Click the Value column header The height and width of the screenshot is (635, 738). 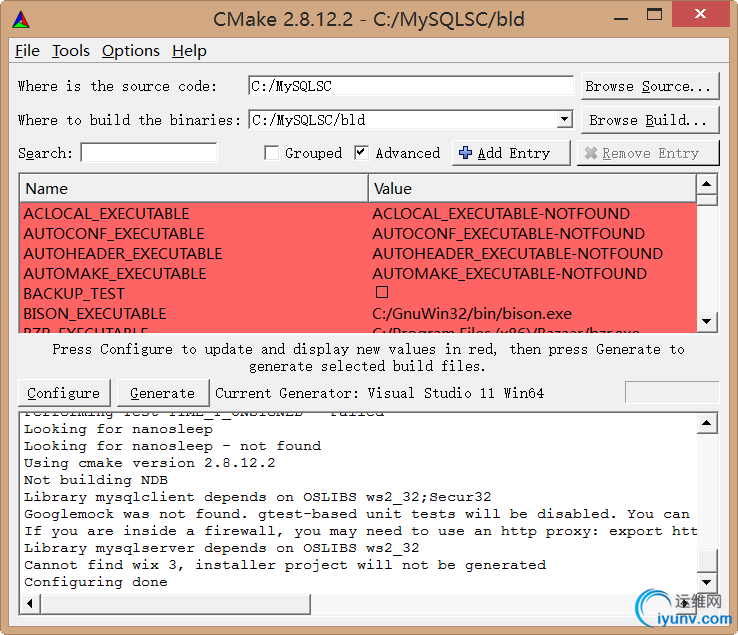pos(532,189)
